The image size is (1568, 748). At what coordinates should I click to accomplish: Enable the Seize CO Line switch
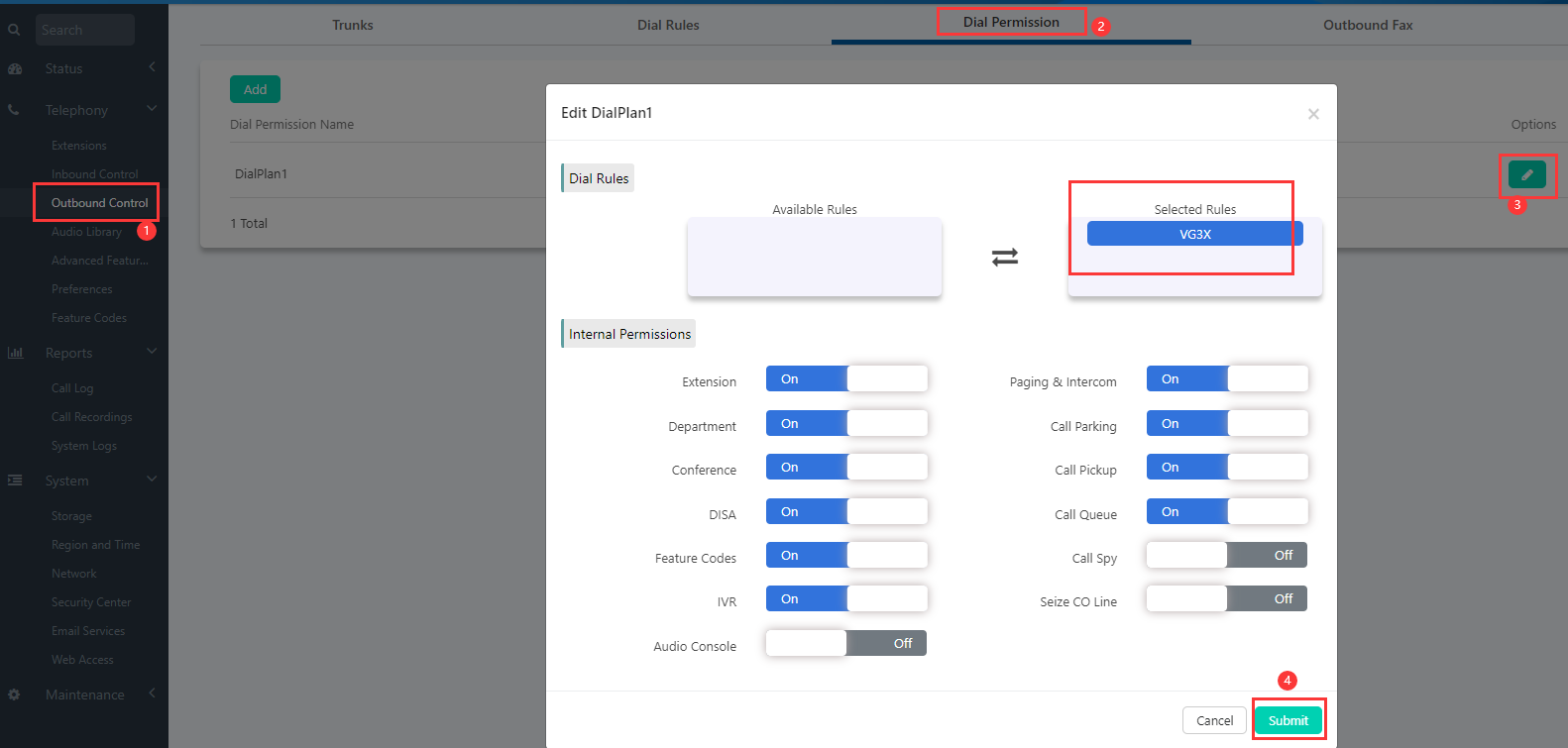pyautogui.click(x=1227, y=598)
